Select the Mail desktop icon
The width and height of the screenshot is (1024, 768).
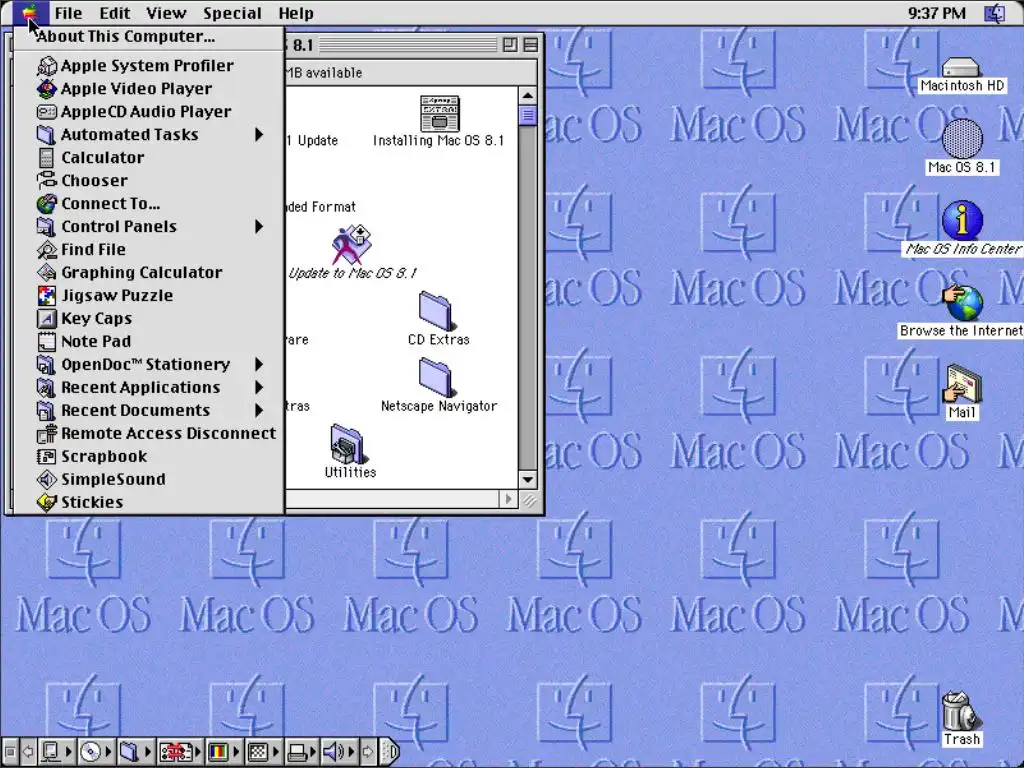click(962, 384)
